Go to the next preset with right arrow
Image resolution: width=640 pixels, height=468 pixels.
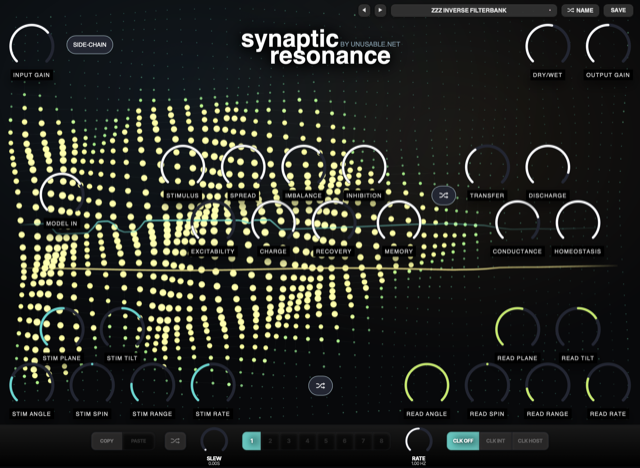[x=380, y=10]
